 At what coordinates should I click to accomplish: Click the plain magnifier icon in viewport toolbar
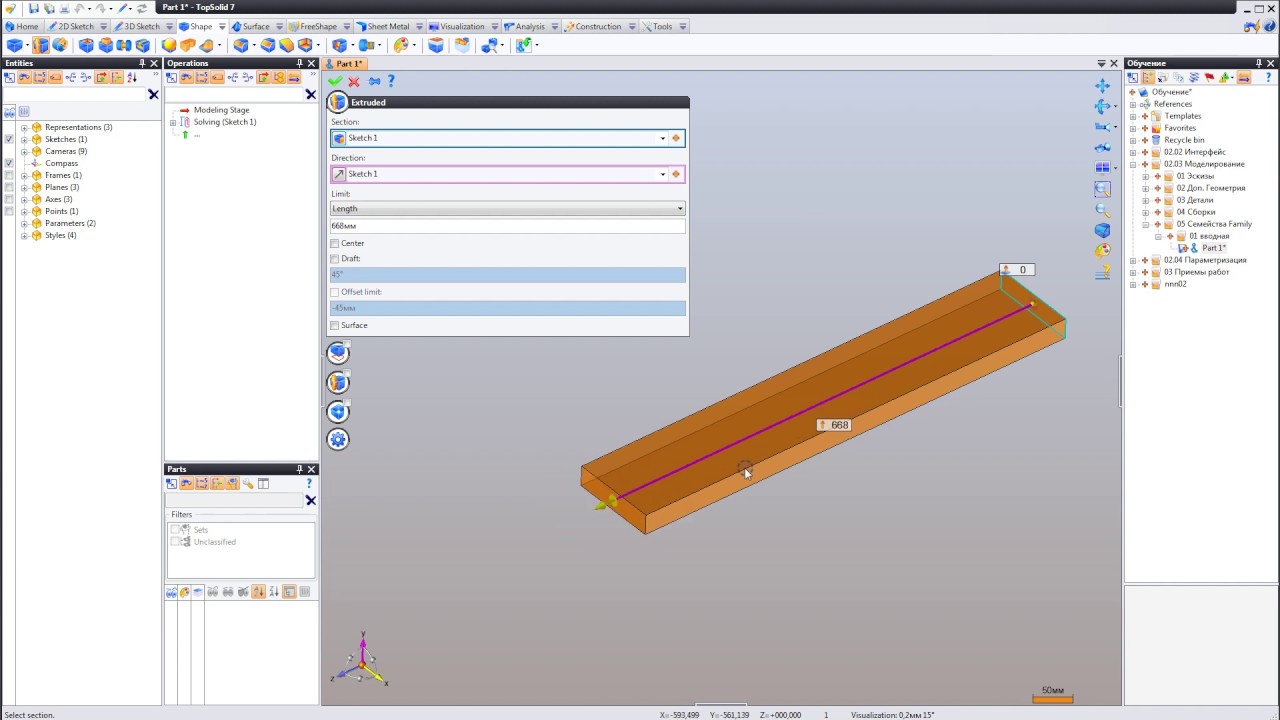[1102, 210]
